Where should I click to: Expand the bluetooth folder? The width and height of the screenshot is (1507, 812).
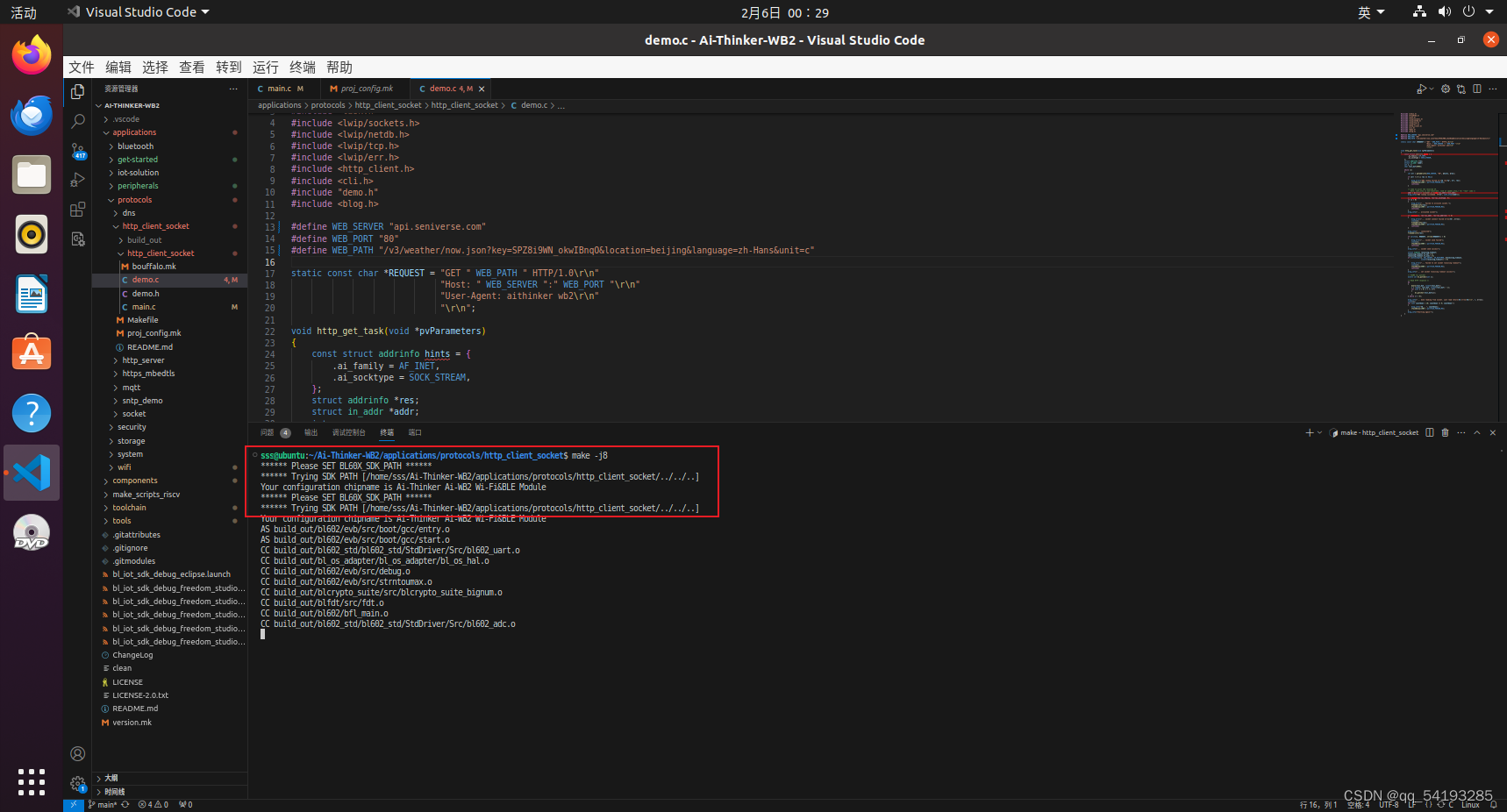point(169,146)
